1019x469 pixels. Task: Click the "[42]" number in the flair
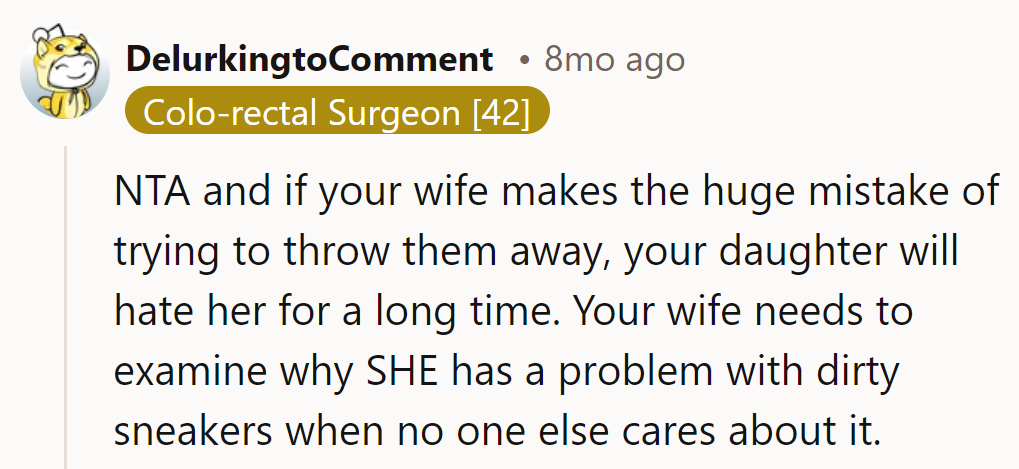click(500, 113)
